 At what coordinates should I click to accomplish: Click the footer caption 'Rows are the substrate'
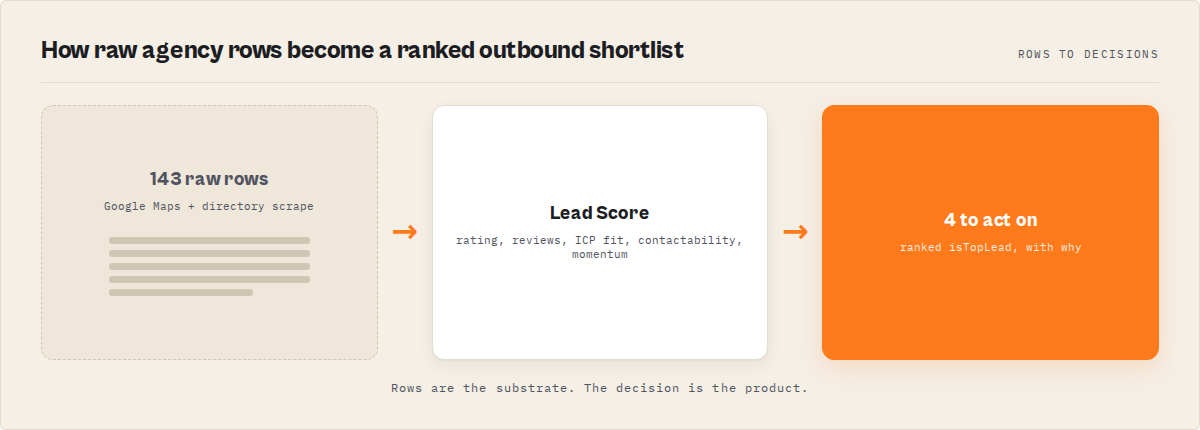click(599, 387)
